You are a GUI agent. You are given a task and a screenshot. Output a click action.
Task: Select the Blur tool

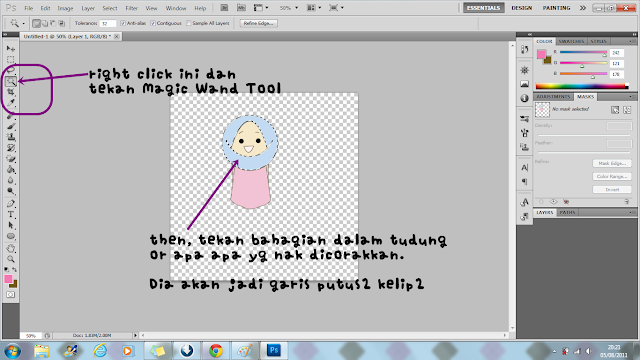tap(11, 180)
